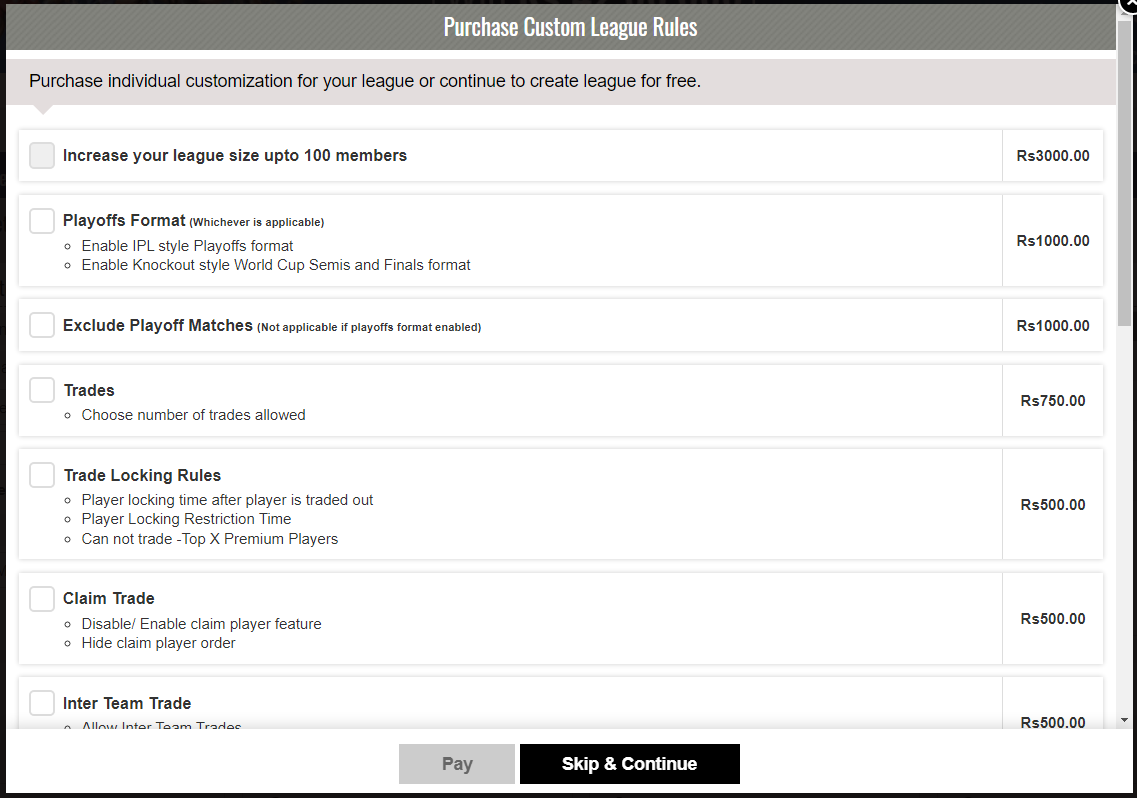Click '(Not applicable if playoffs format enabled)' note
This screenshot has width=1137, height=798.
pyautogui.click(x=369, y=327)
